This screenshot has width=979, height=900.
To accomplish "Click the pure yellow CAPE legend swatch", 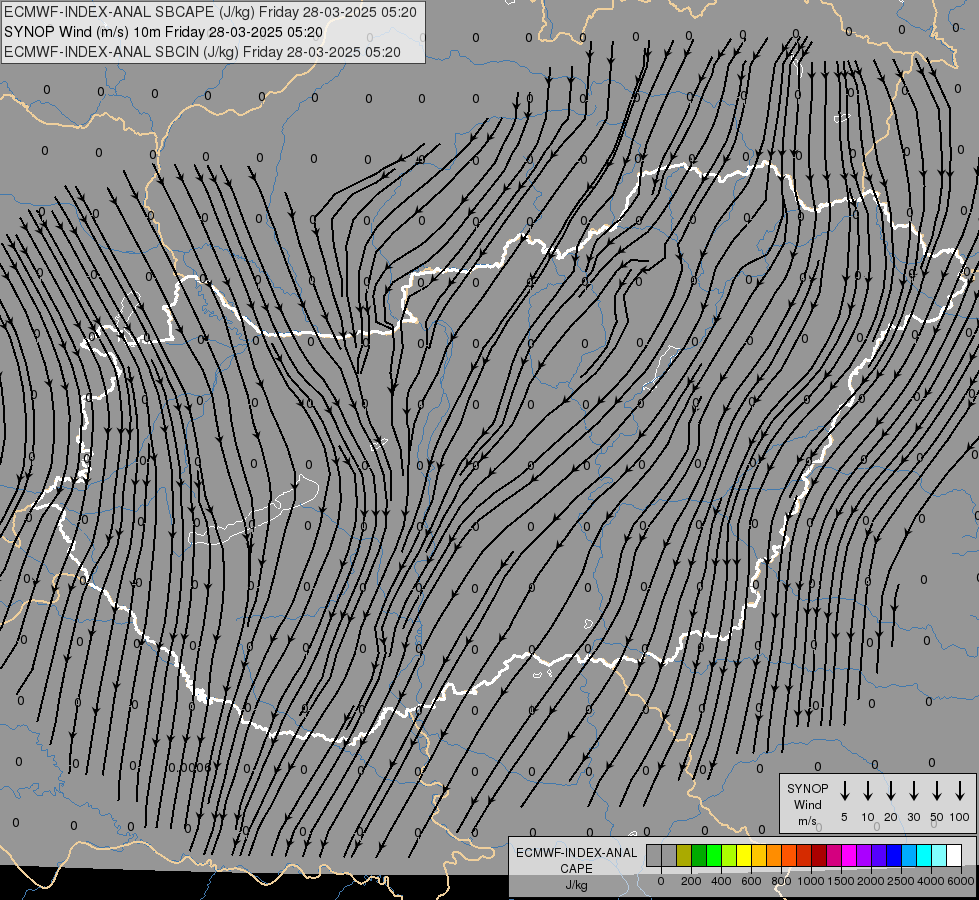I will tap(744, 856).
